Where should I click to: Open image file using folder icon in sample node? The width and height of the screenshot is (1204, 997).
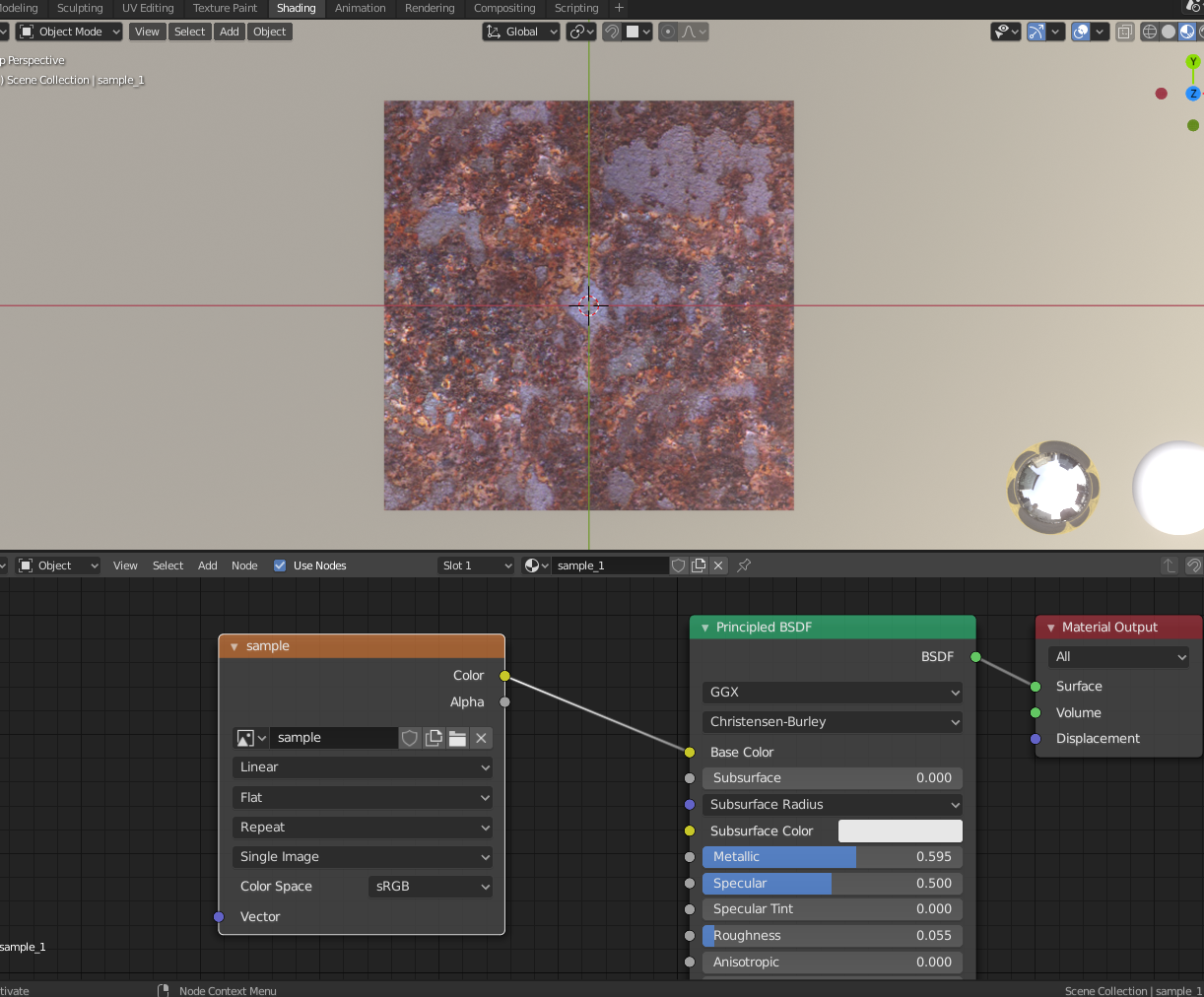[457, 738]
